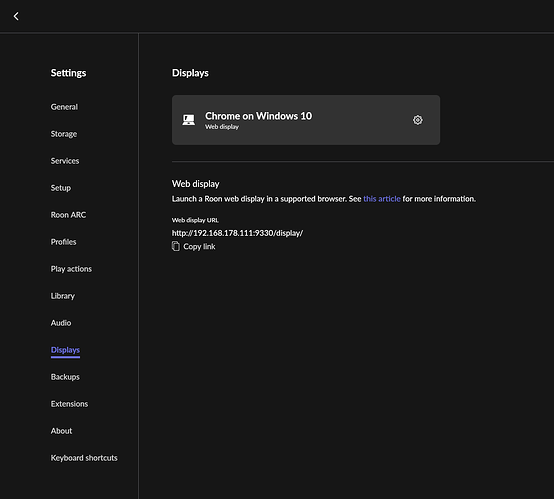554x499 pixels.
Task: View Keyboard shortcuts
Action: [x=84, y=458]
